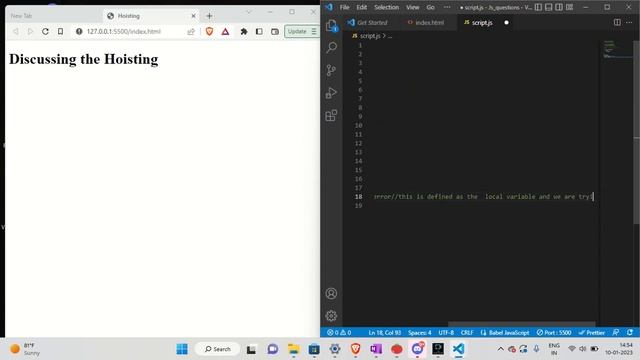Go back in the browser

click(x=16, y=31)
